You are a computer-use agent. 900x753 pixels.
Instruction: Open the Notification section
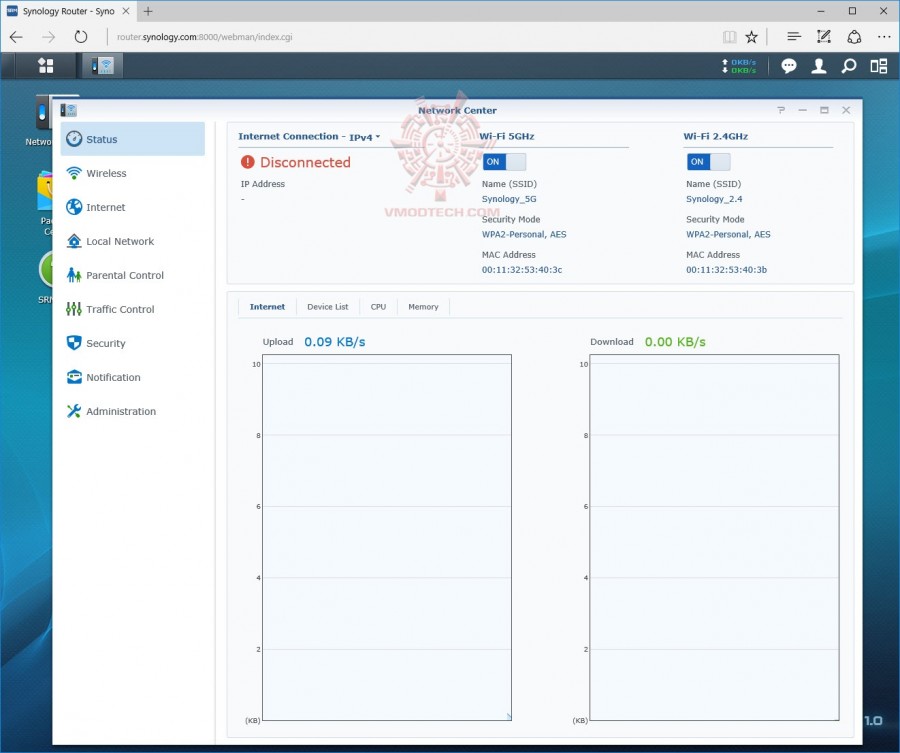[x=133, y=377]
